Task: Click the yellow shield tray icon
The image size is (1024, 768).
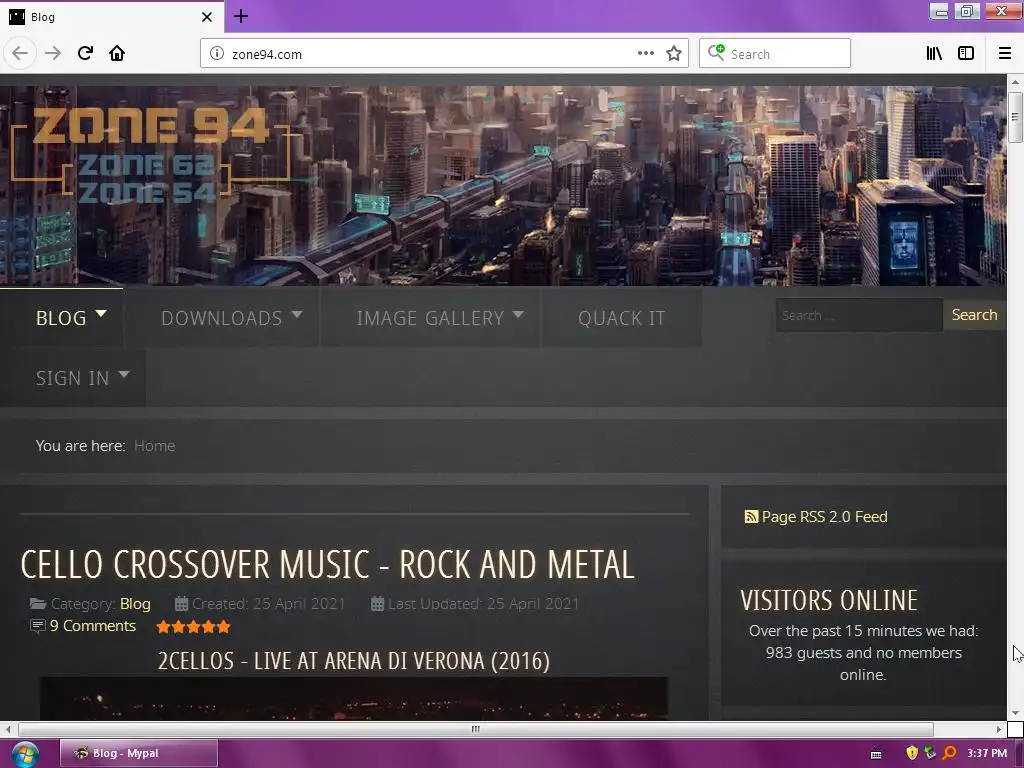Action: pos(912,753)
